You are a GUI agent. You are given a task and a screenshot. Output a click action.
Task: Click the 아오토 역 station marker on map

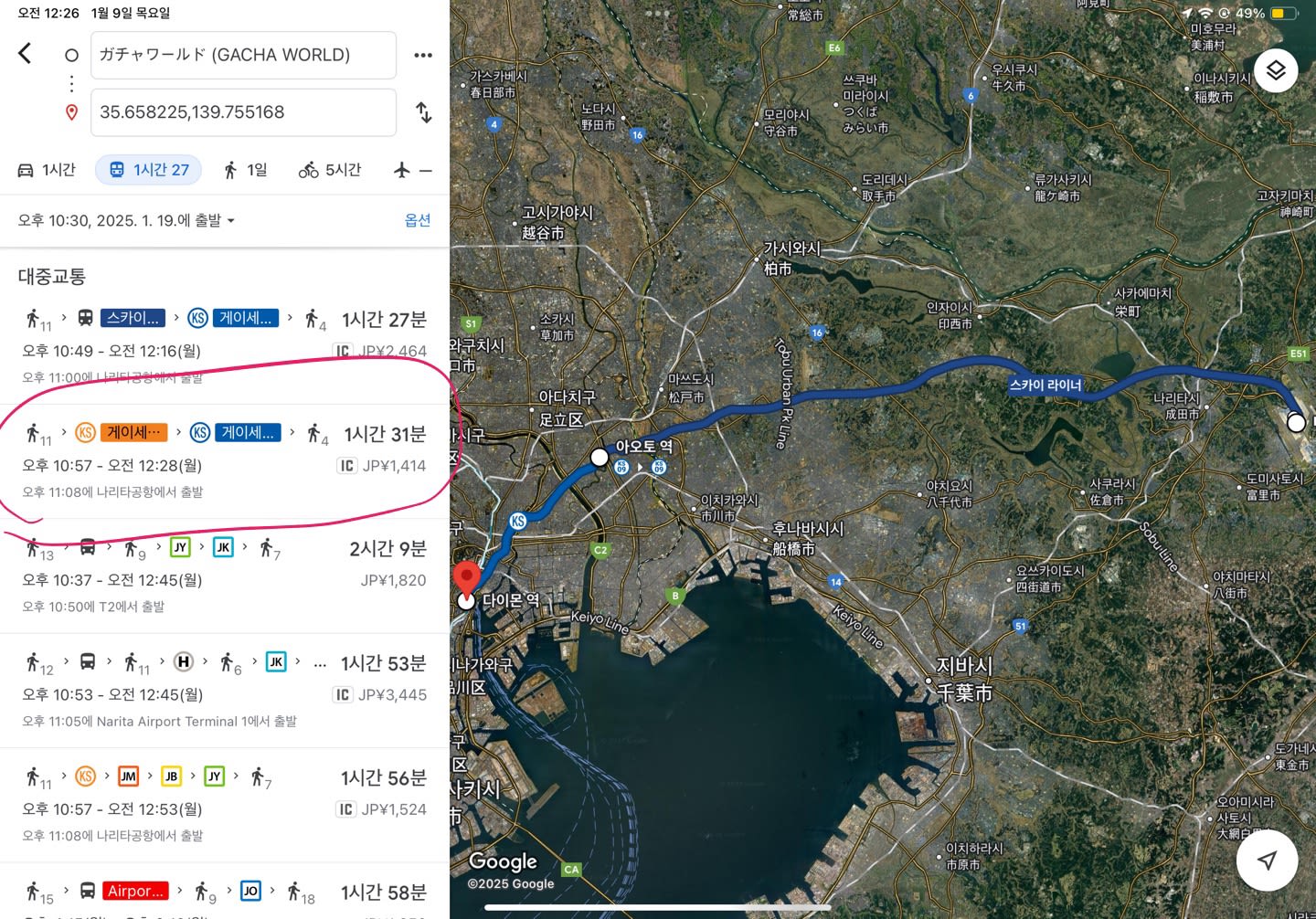600,457
